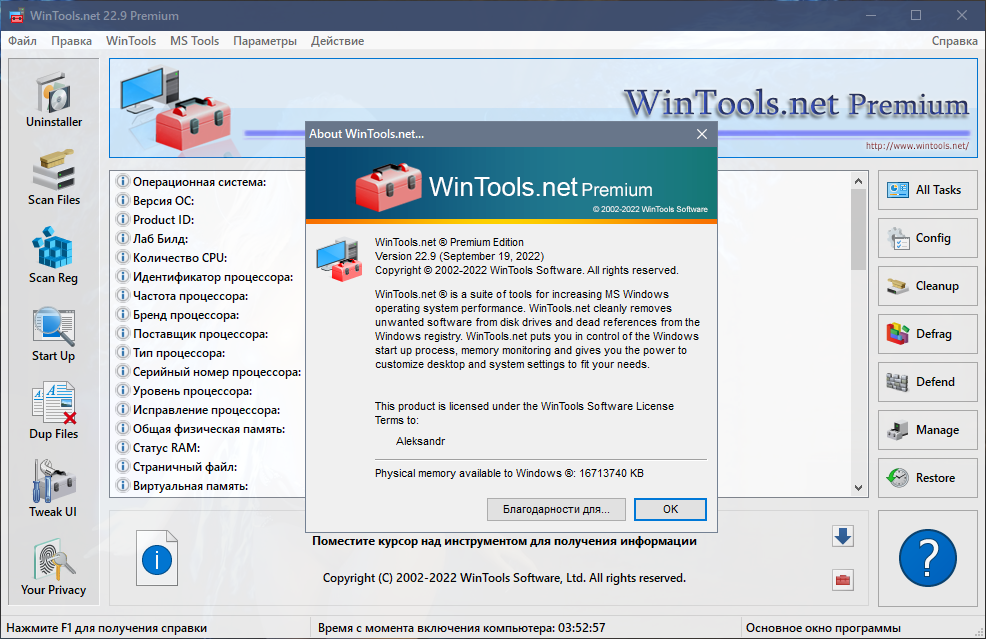Select the Поставщик процессора row
Image resolution: width=986 pixels, height=639 pixels.
192,334
